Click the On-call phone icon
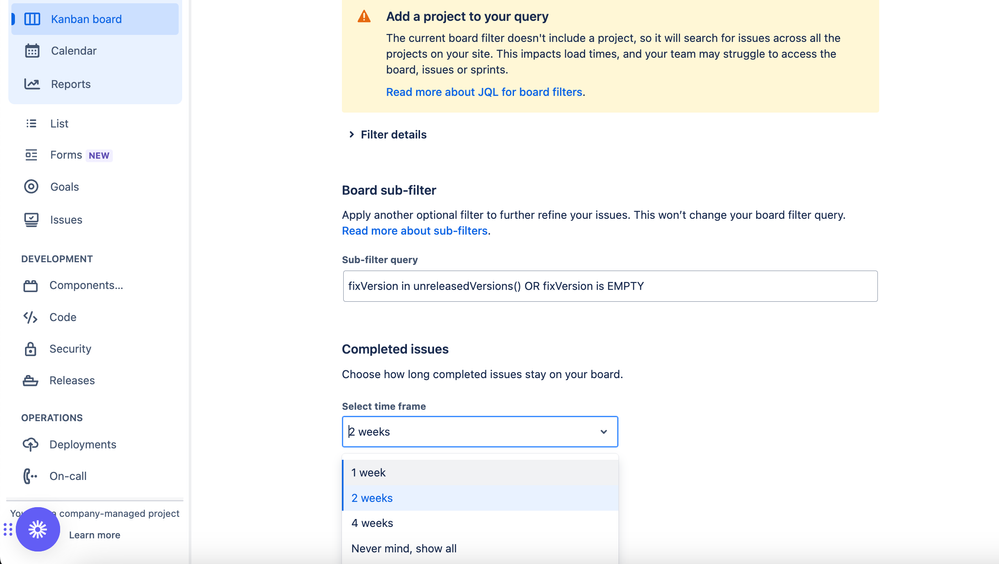The height and width of the screenshot is (564, 999). [31, 476]
